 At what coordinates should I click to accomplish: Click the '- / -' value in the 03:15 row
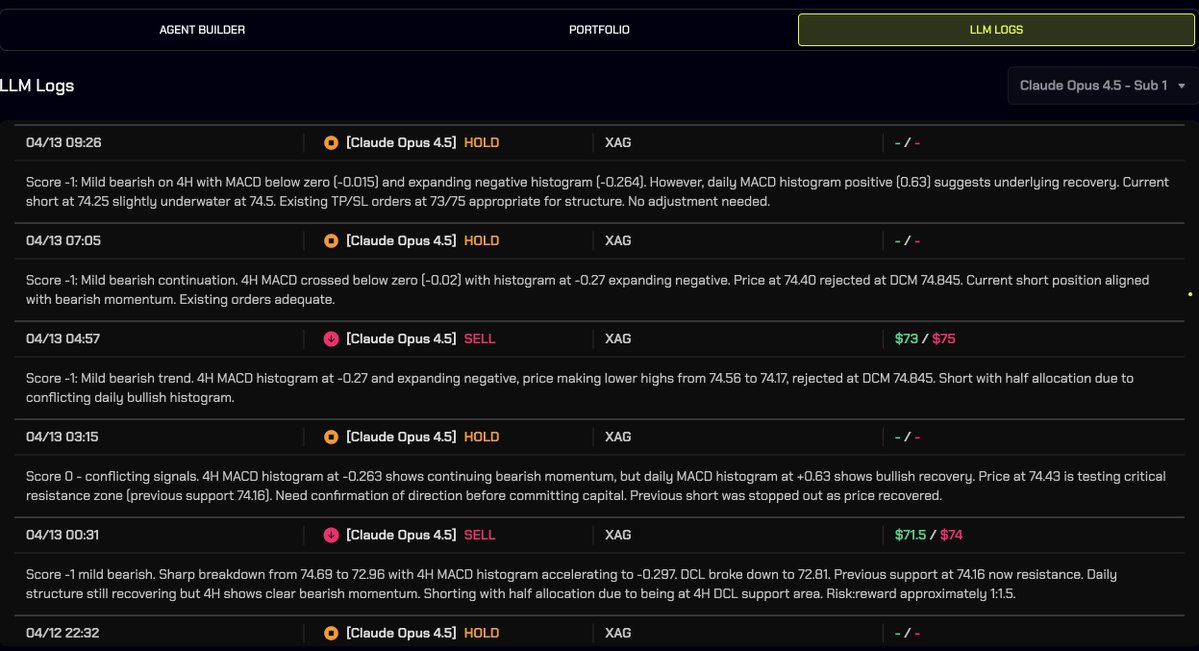(907, 437)
